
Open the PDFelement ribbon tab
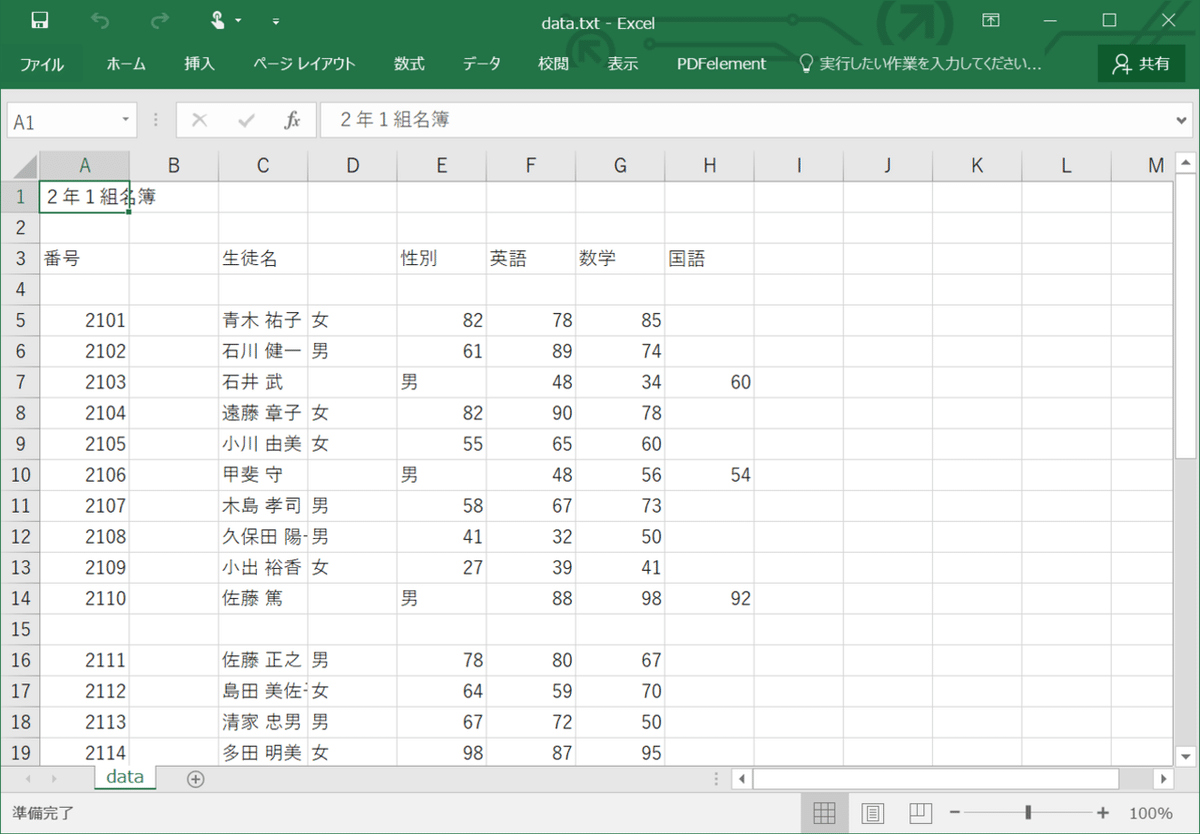point(721,64)
